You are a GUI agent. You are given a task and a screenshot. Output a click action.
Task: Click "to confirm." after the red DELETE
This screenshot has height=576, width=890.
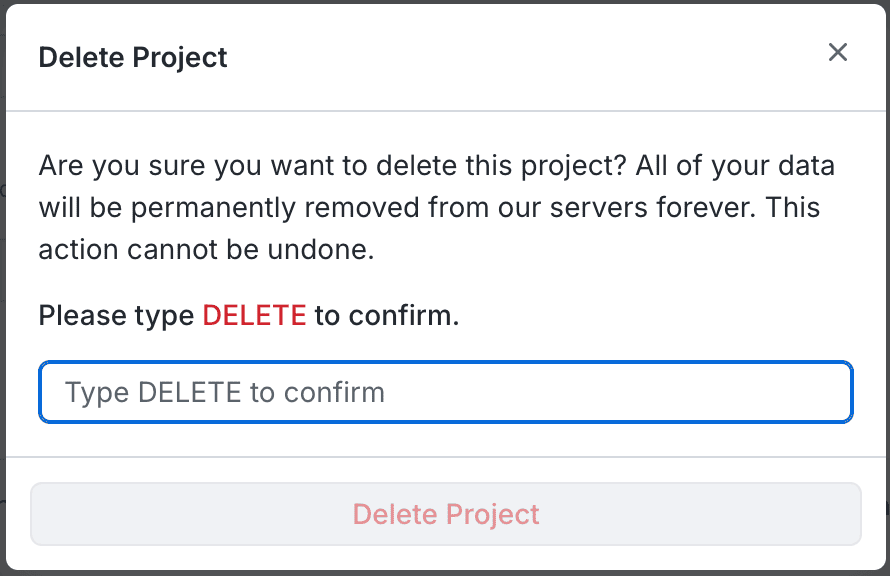[x=386, y=316]
